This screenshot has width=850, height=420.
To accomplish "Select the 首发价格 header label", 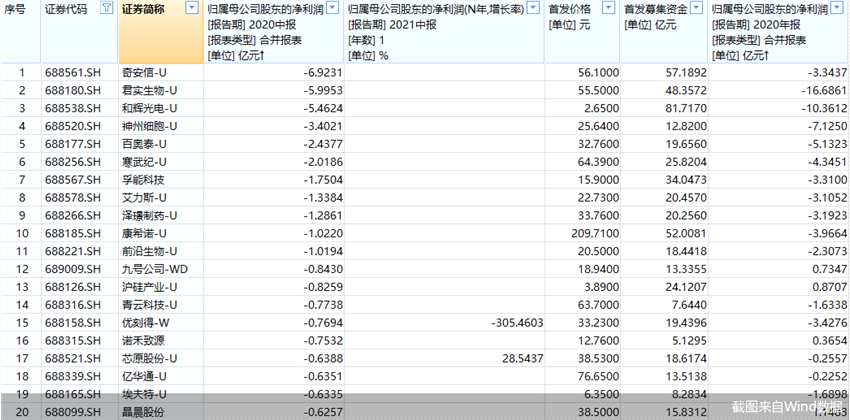I will click(569, 9).
